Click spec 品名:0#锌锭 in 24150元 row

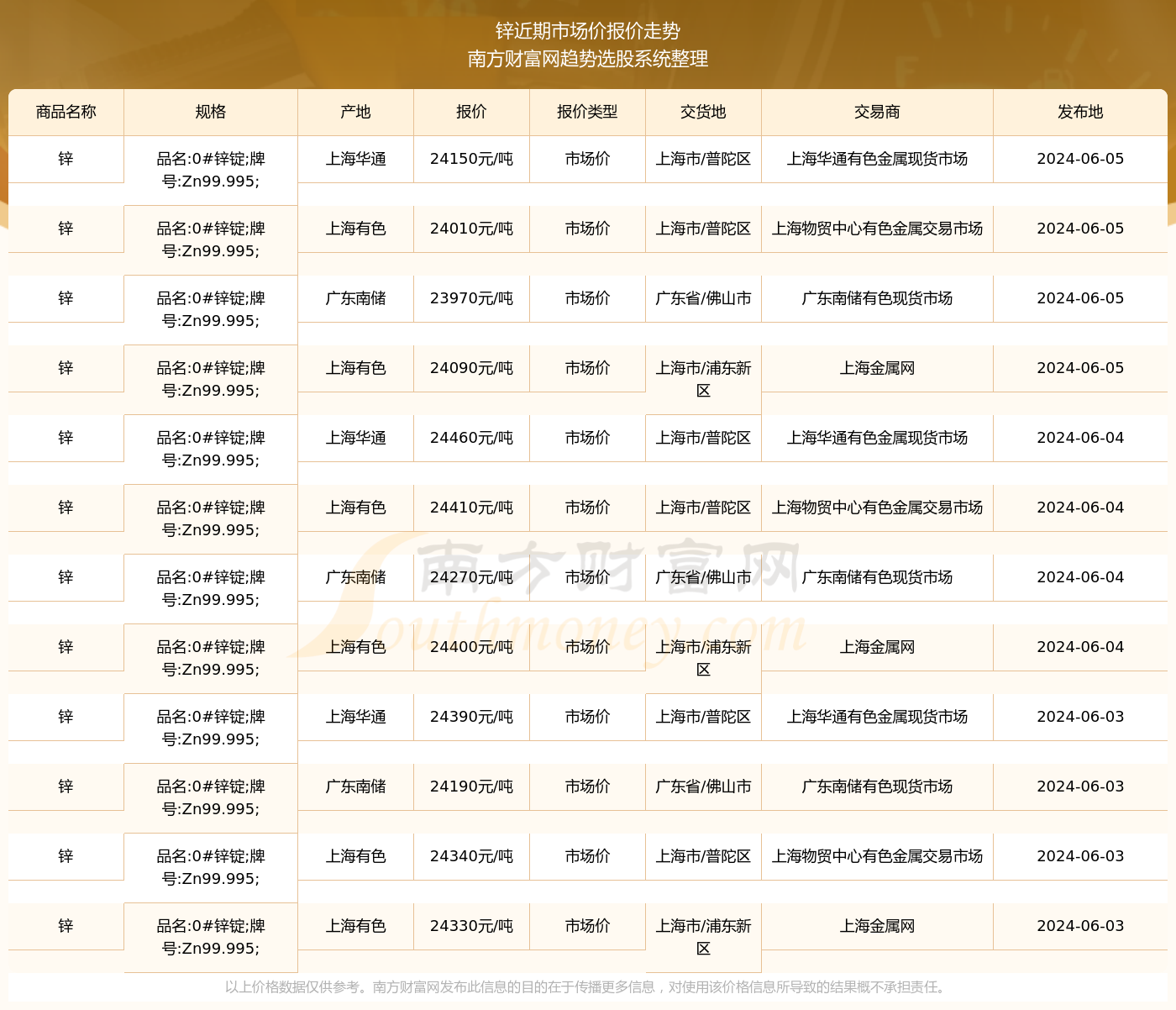pos(211,170)
